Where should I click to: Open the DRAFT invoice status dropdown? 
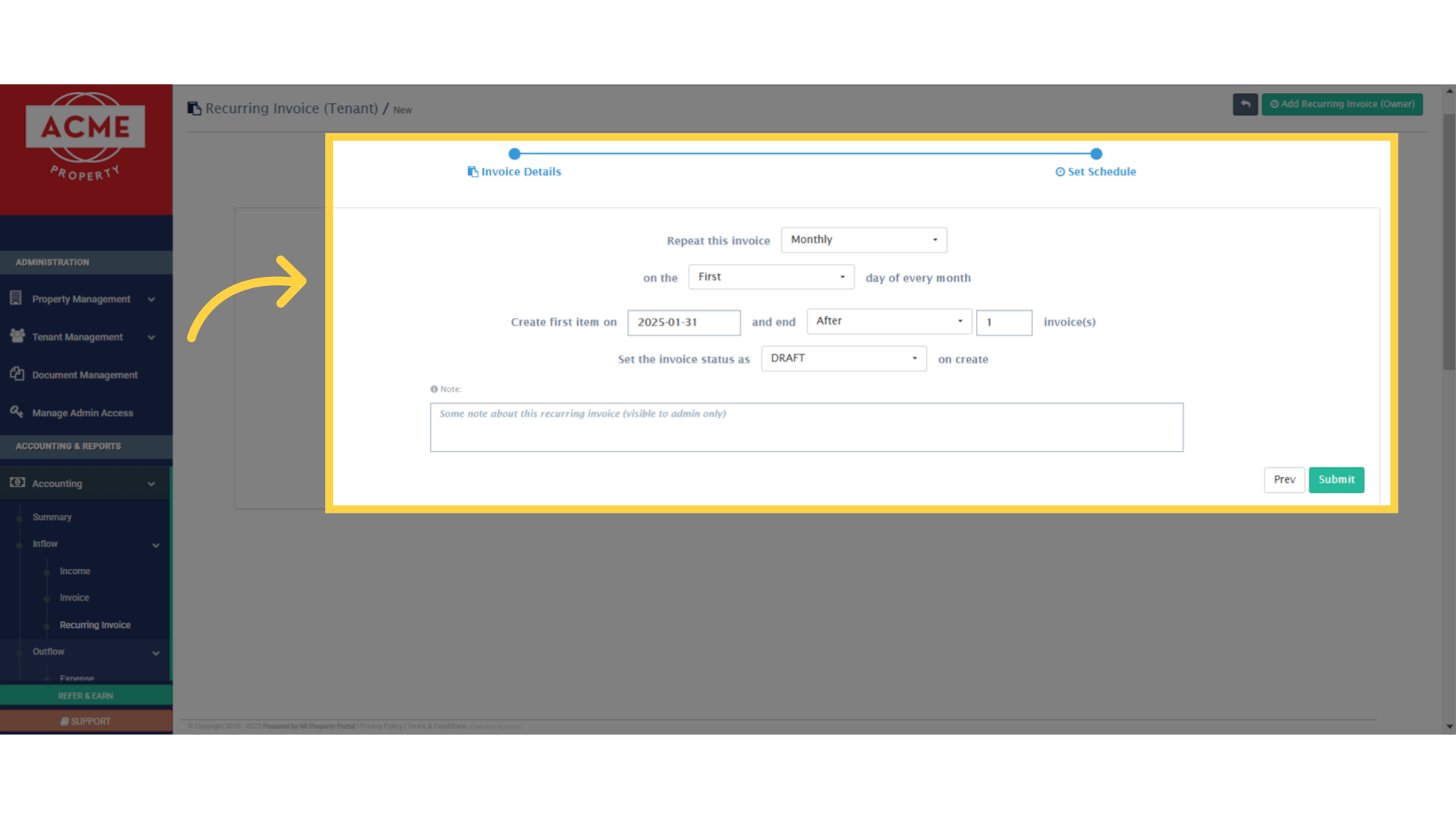coord(843,358)
